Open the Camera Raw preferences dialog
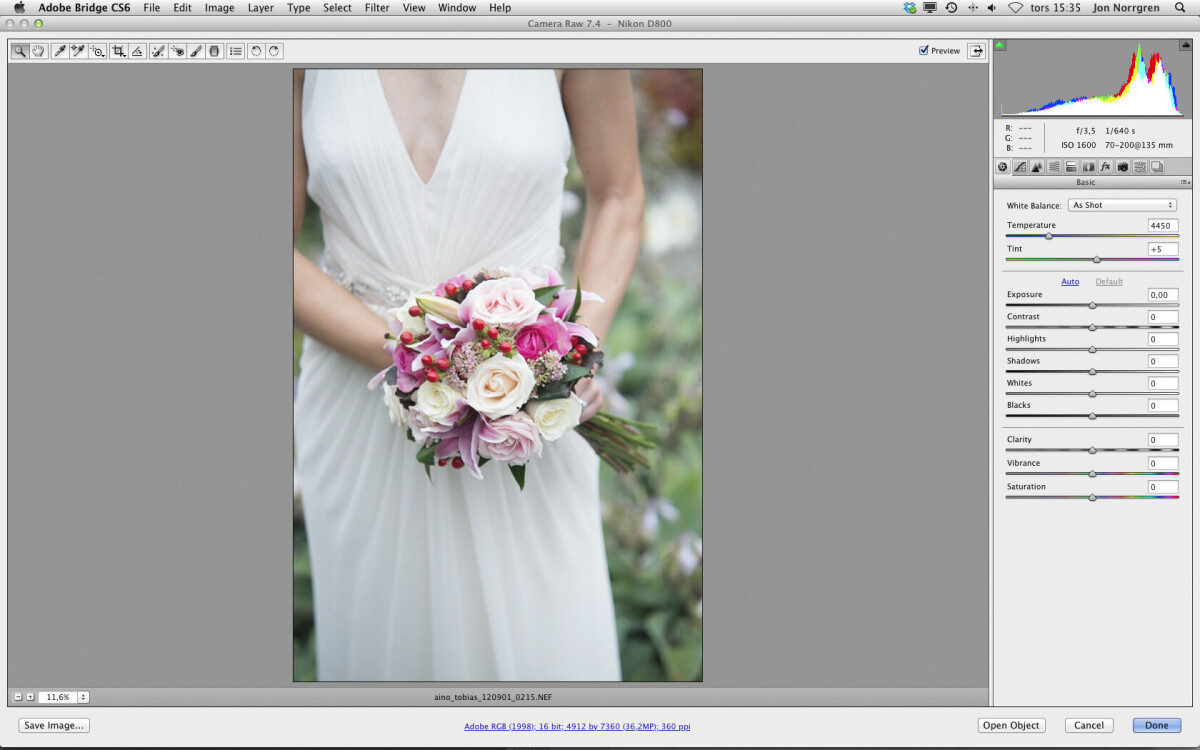Image resolution: width=1200 pixels, height=750 pixels. 235,51
